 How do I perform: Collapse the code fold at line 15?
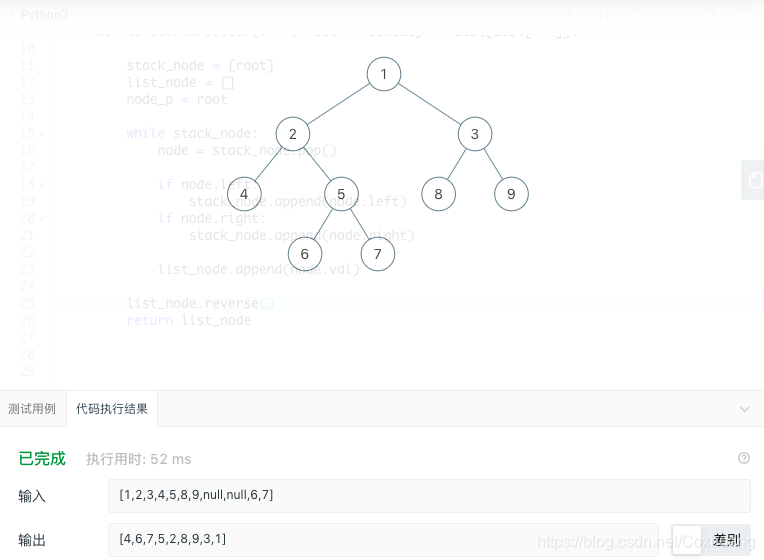pyautogui.click(x=42, y=134)
